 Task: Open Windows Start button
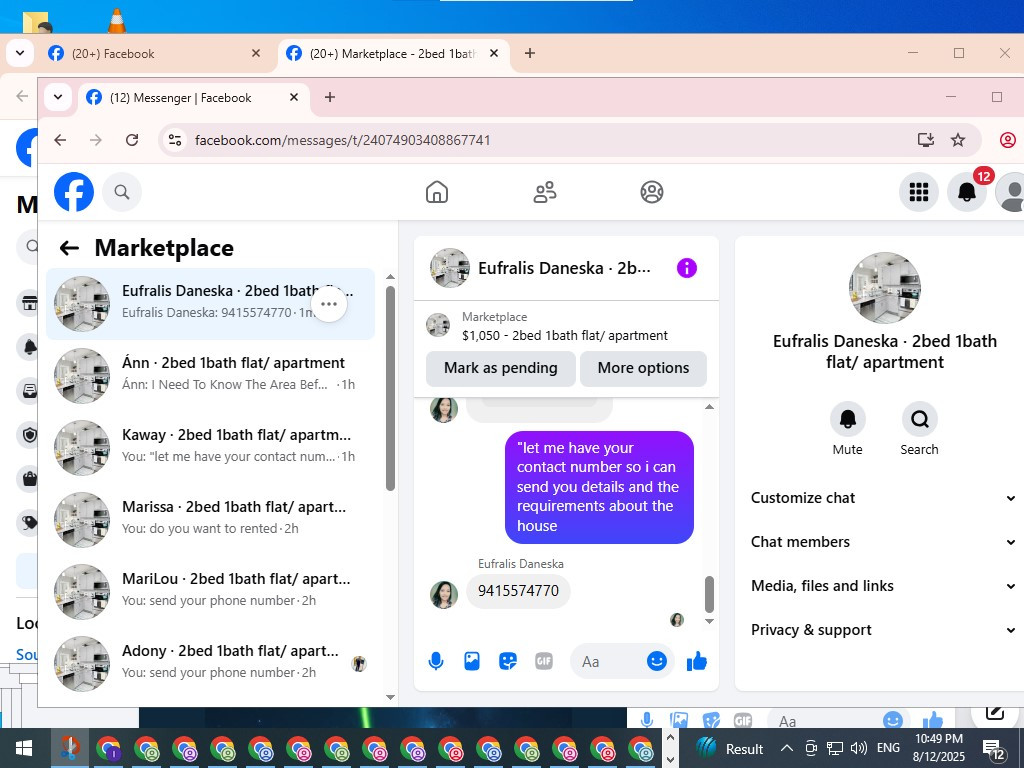[24, 748]
